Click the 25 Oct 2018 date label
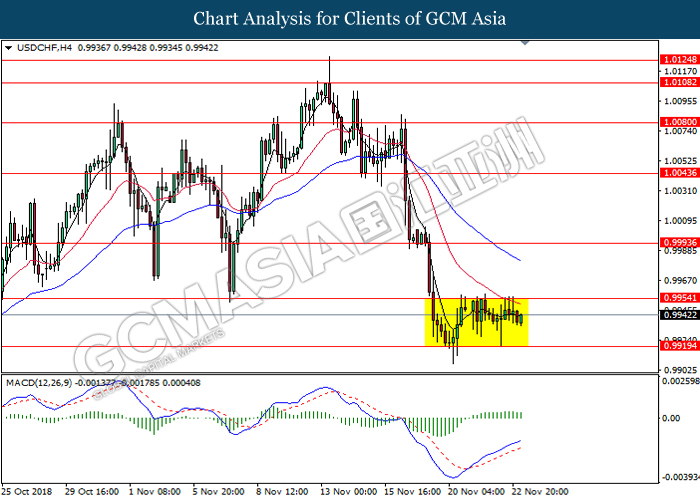Image resolution: width=700 pixels, height=500 pixels. (x=27, y=492)
